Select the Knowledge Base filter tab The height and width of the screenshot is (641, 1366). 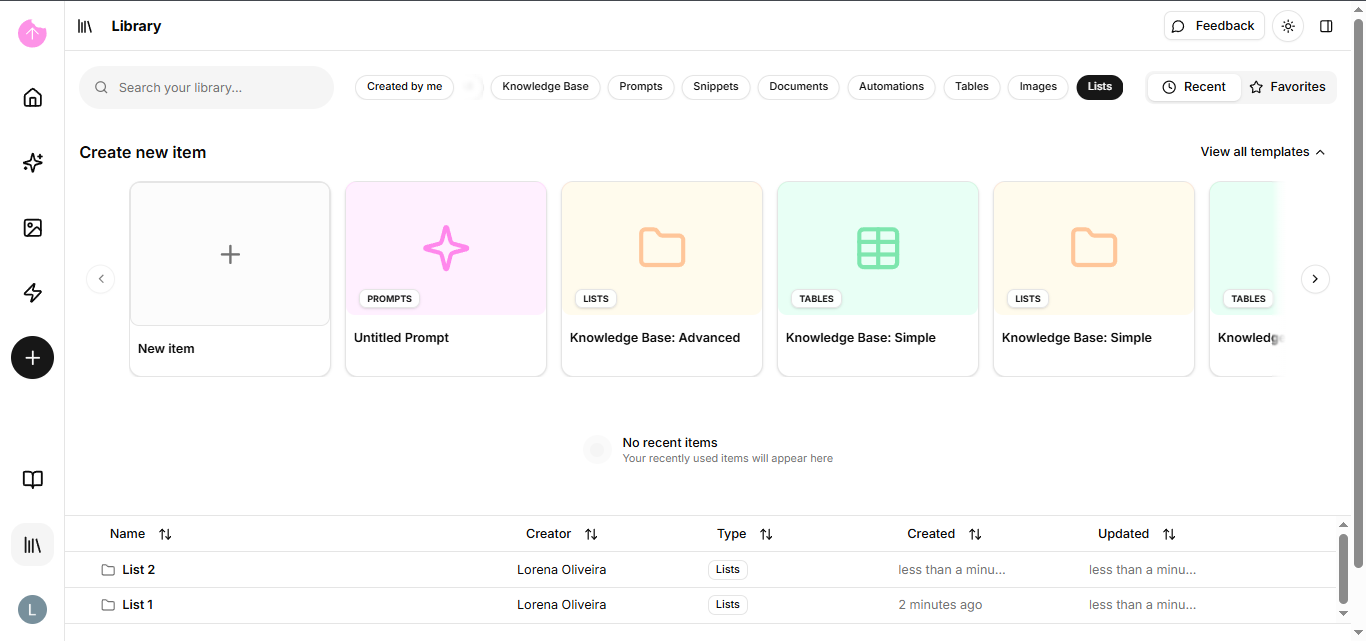(x=545, y=87)
